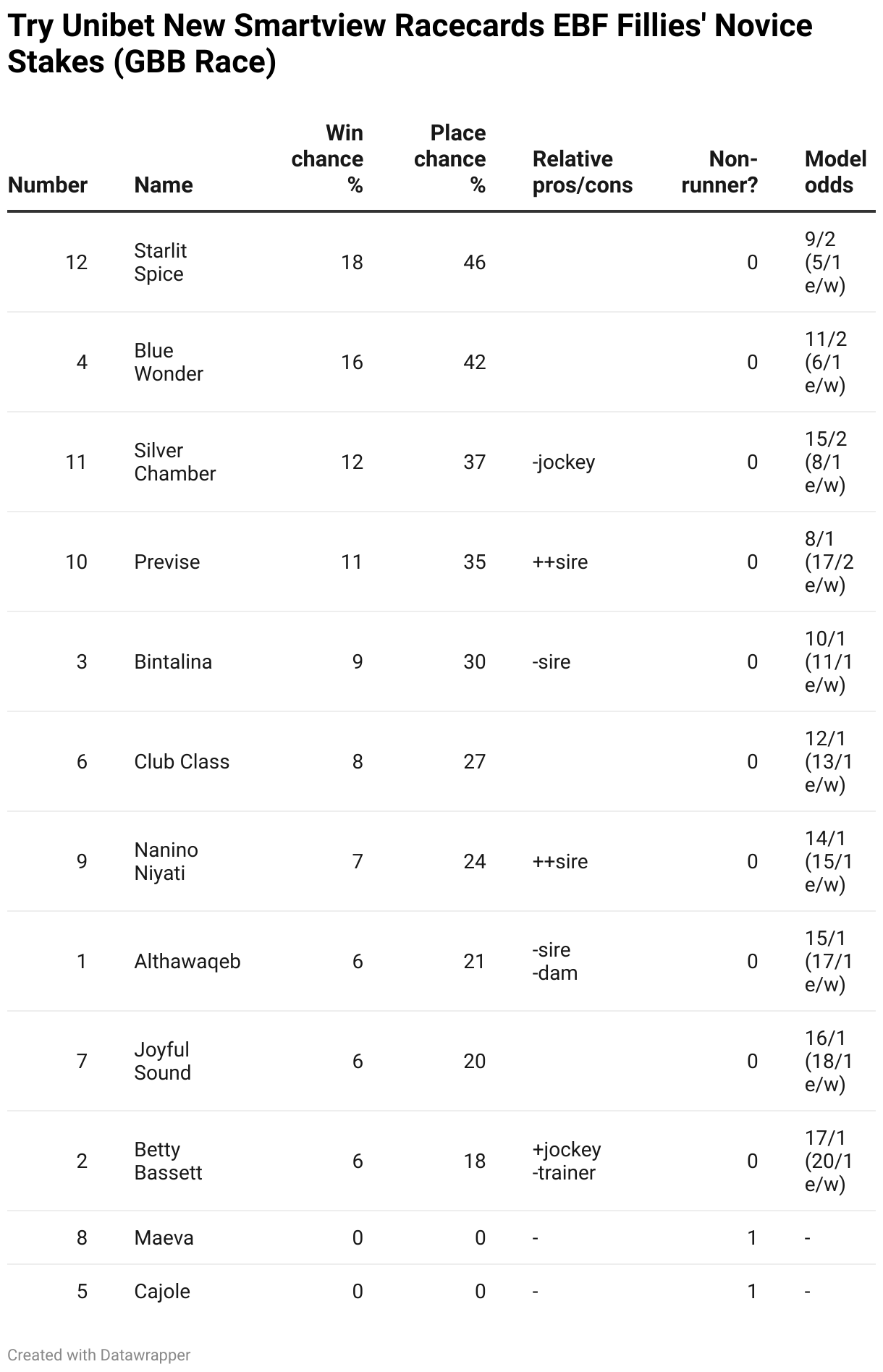Select the Starlit Spice name cell

pyautogui.click(x=161, y=262)
